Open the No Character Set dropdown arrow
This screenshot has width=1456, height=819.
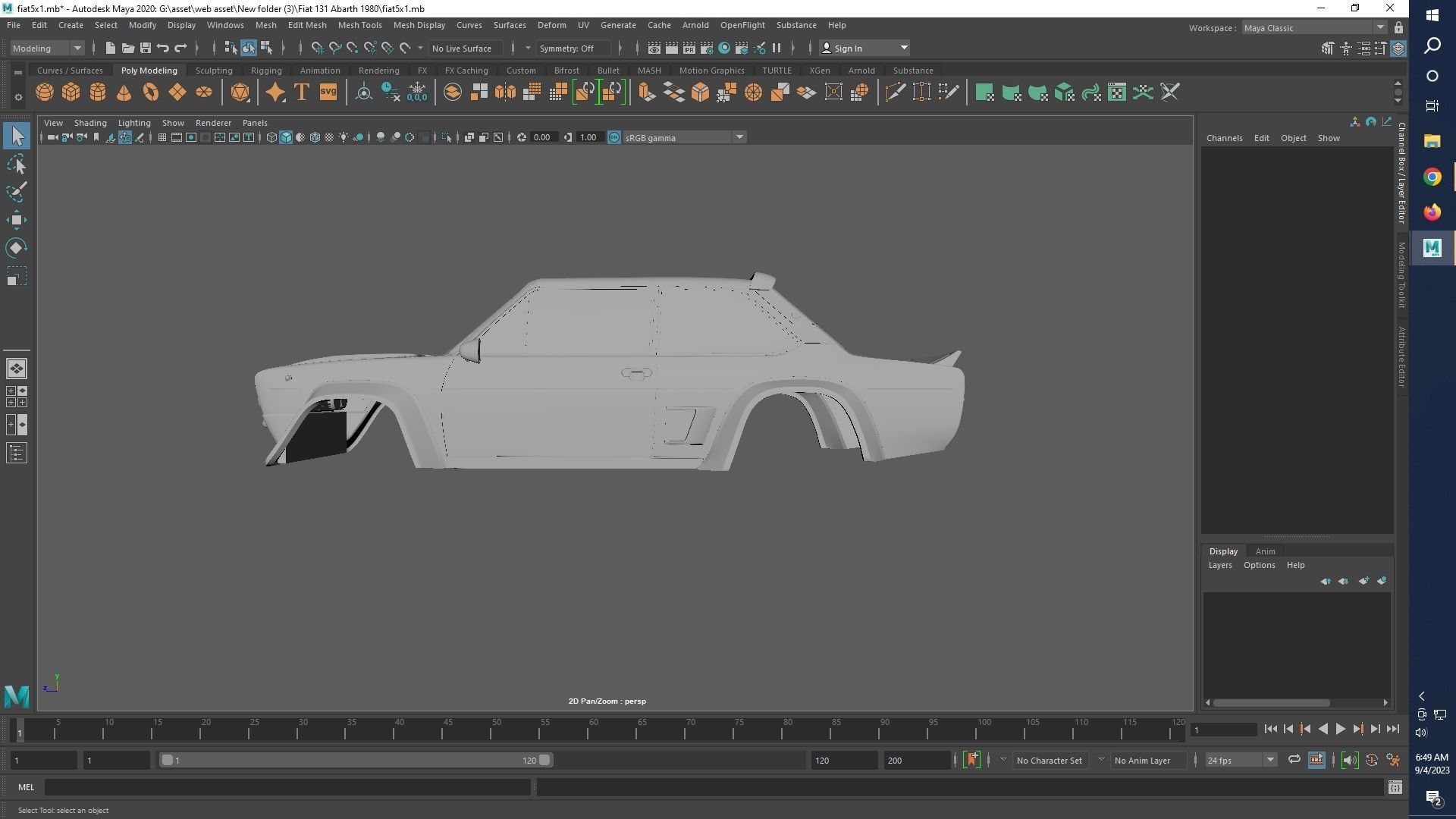point(1003,760)
